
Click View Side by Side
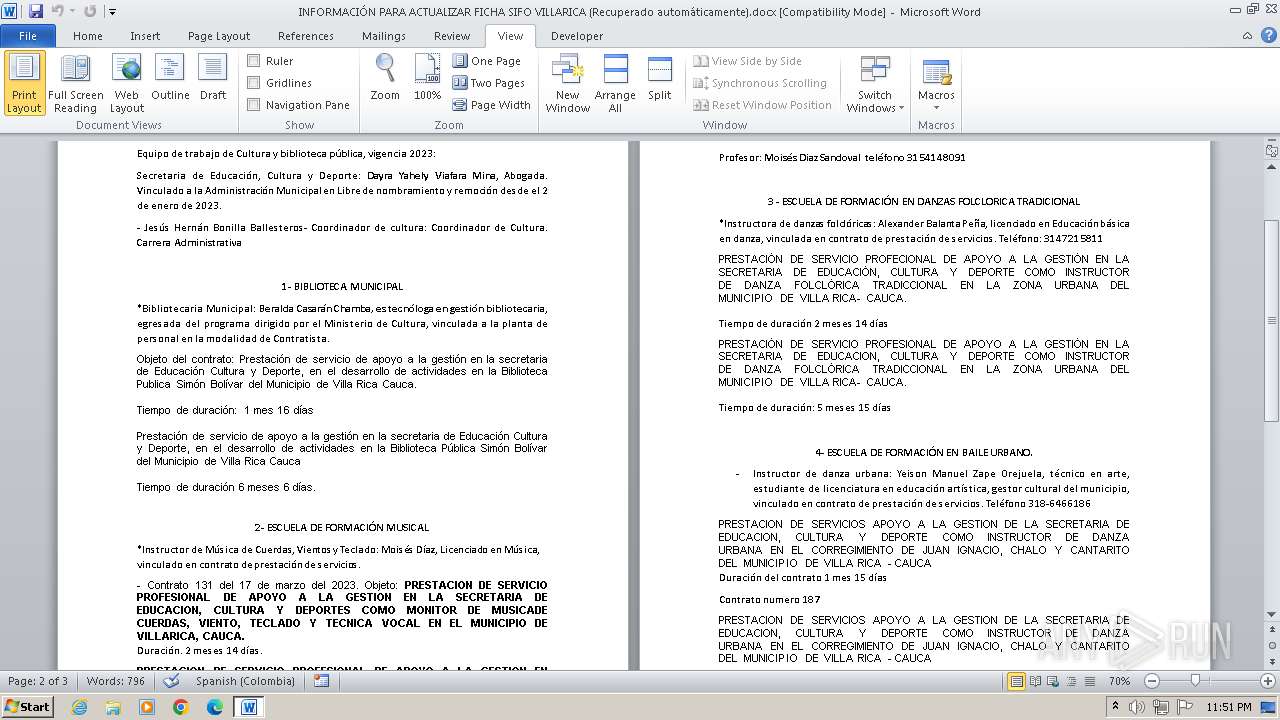(748, 61)
